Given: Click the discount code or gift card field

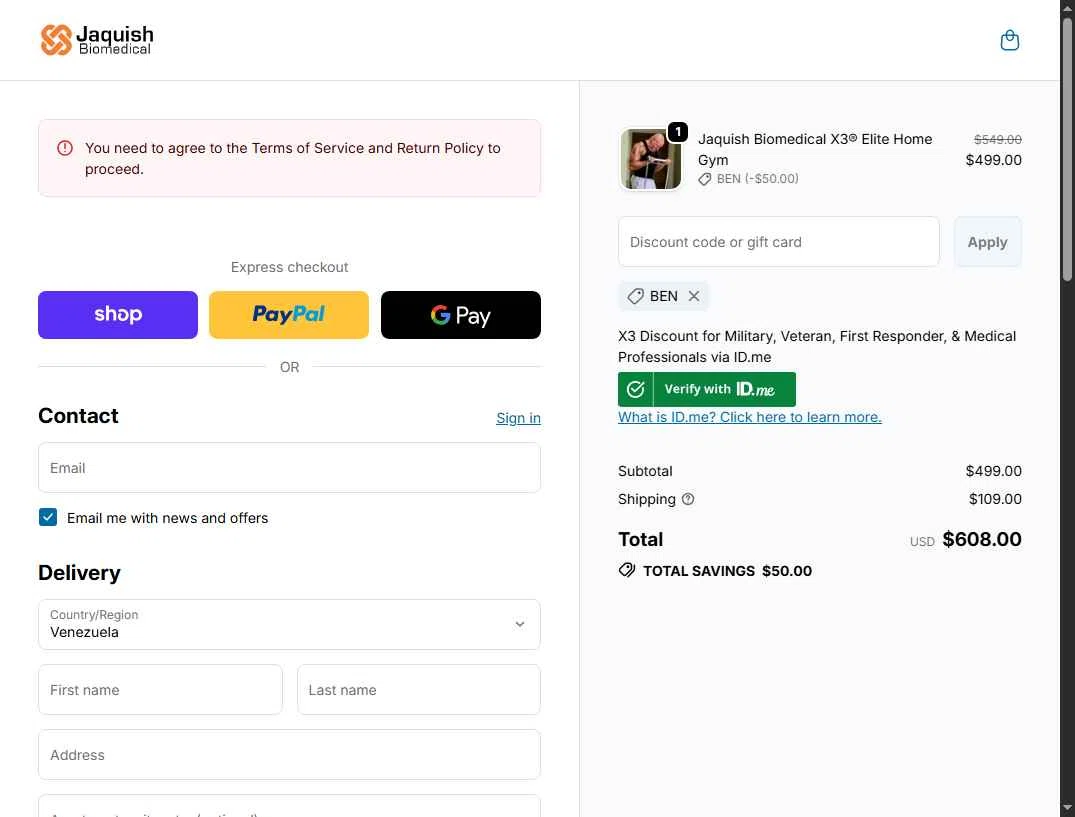Looking at the screenshot, I should pyautogui.click(x=778, y=242).
